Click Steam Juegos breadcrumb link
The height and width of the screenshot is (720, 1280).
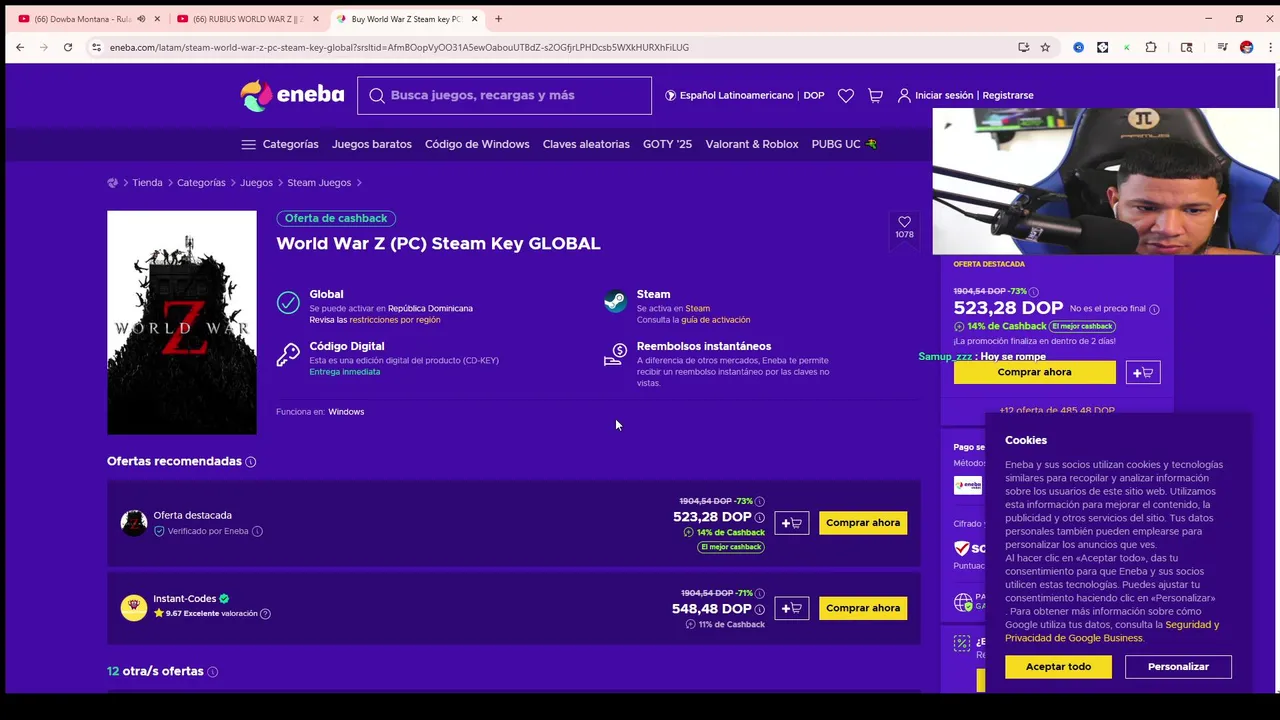tap(319, 183)
